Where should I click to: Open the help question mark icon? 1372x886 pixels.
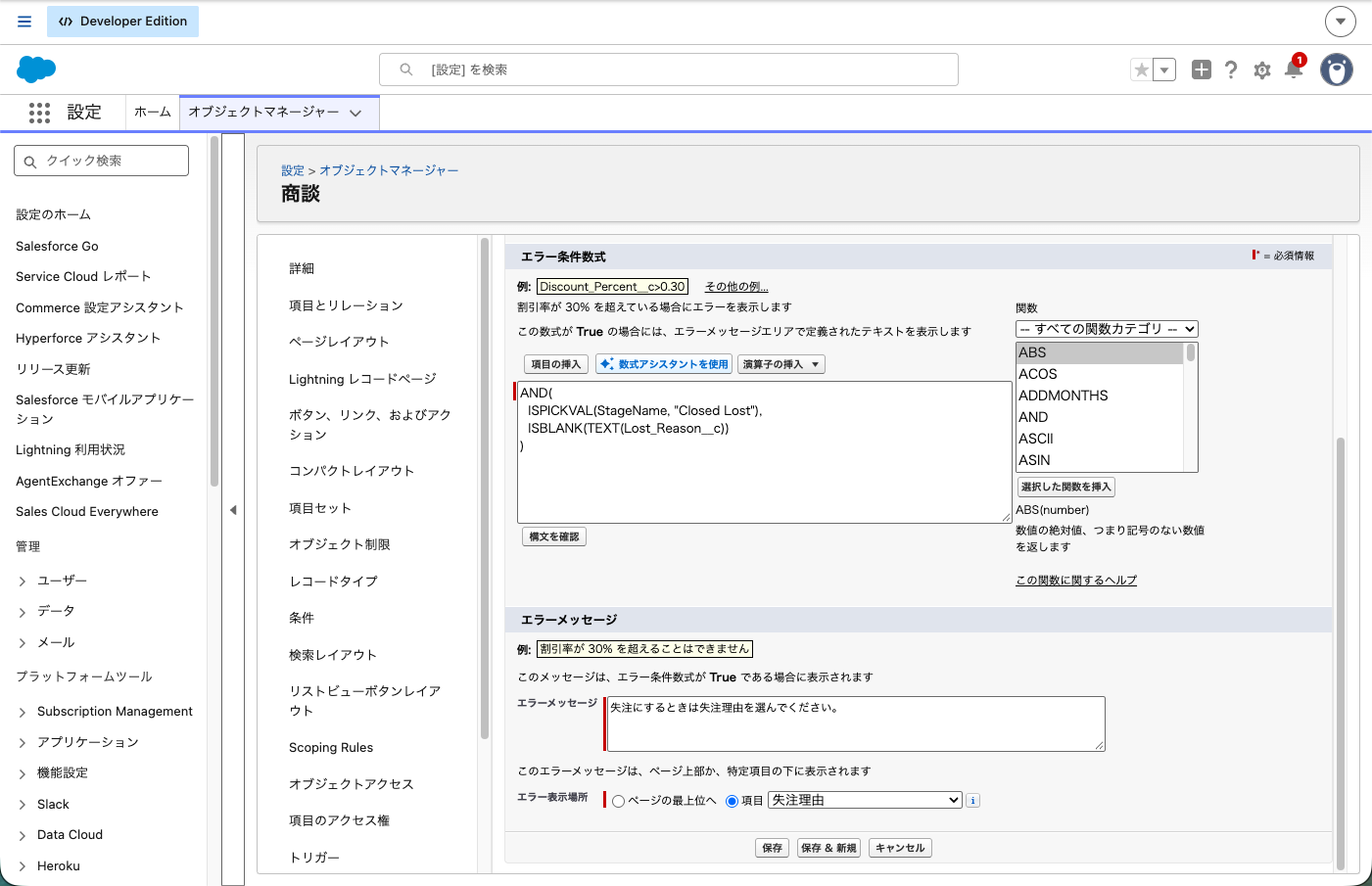1231,70
